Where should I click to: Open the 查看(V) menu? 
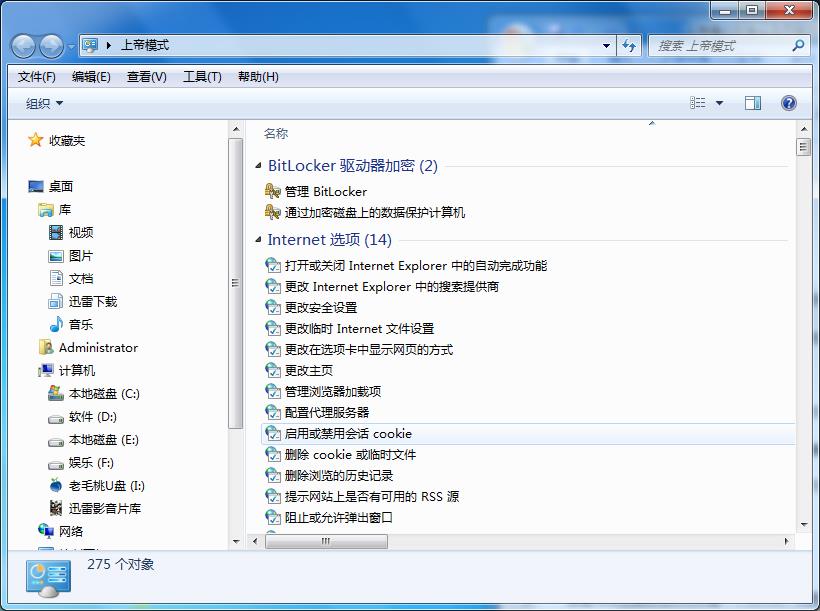(146, 77)
